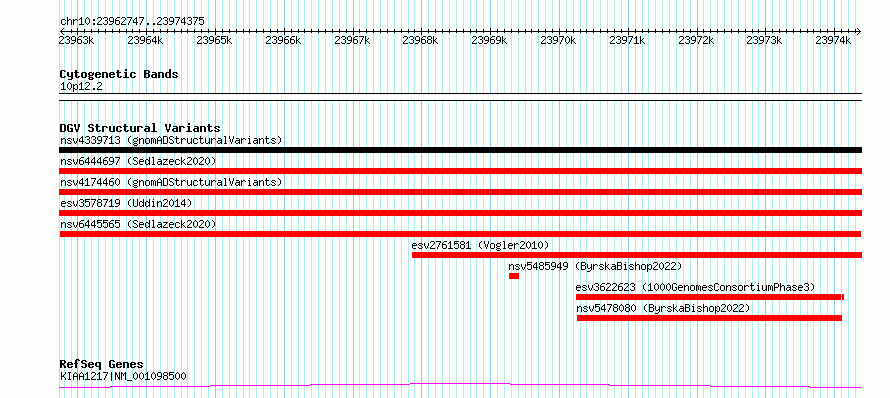Screen dimensions: 890x398
Task: Click the 23968k ruler tick label
Action: pos(421,40)
